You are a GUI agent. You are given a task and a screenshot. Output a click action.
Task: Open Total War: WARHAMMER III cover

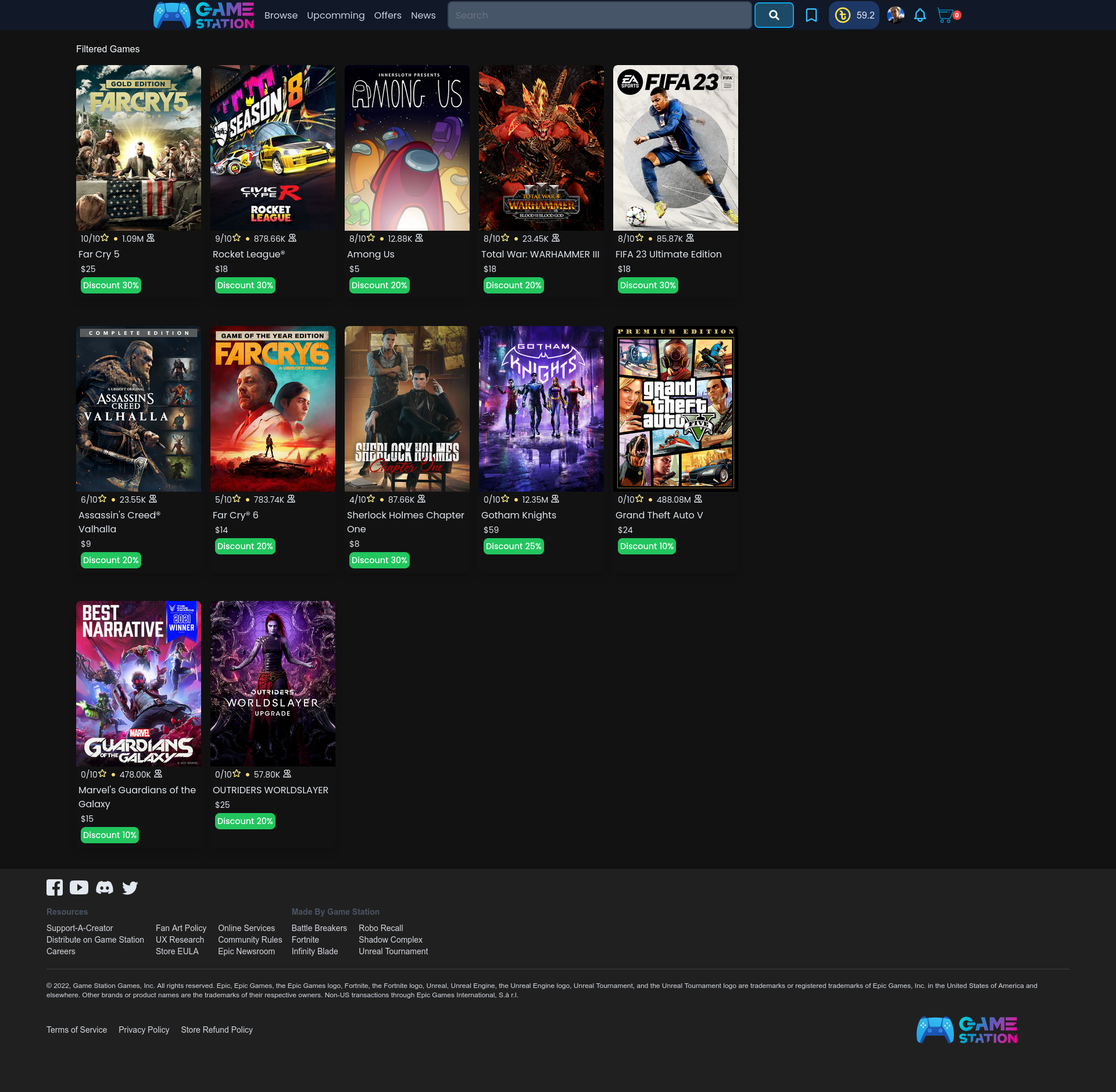coord(541,148)
